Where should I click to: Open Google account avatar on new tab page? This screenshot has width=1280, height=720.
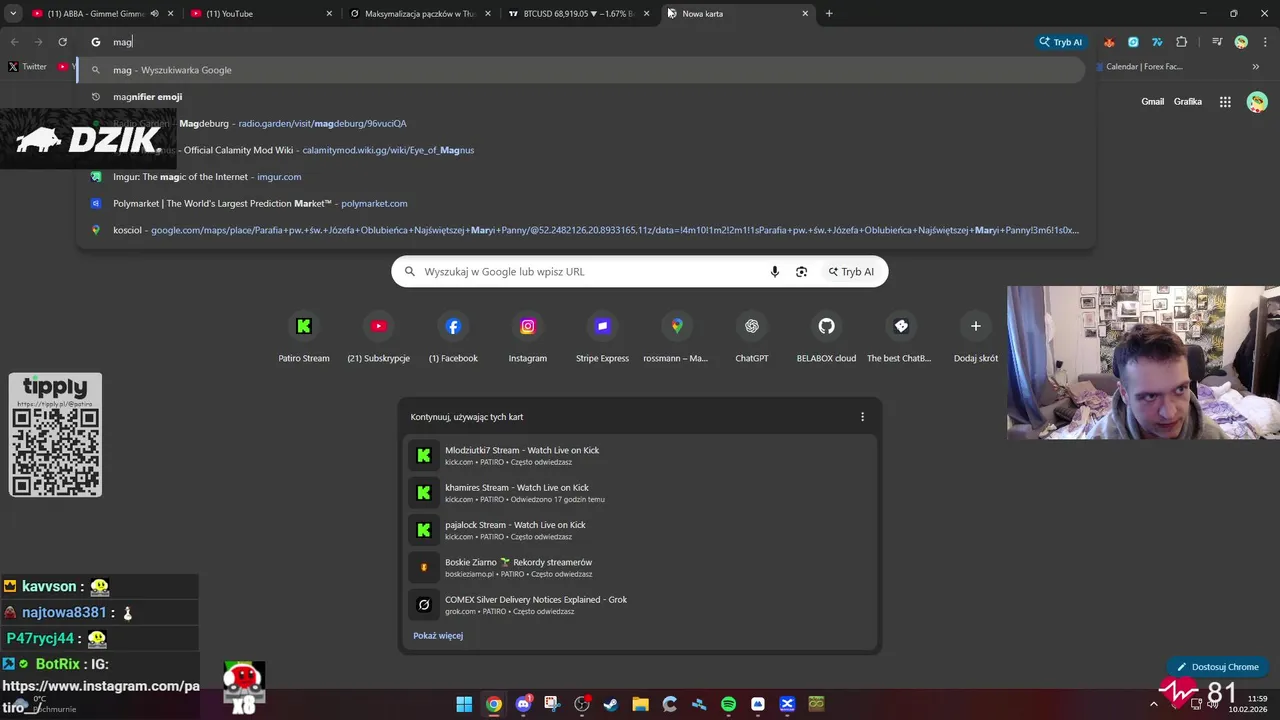(1257, 101)
